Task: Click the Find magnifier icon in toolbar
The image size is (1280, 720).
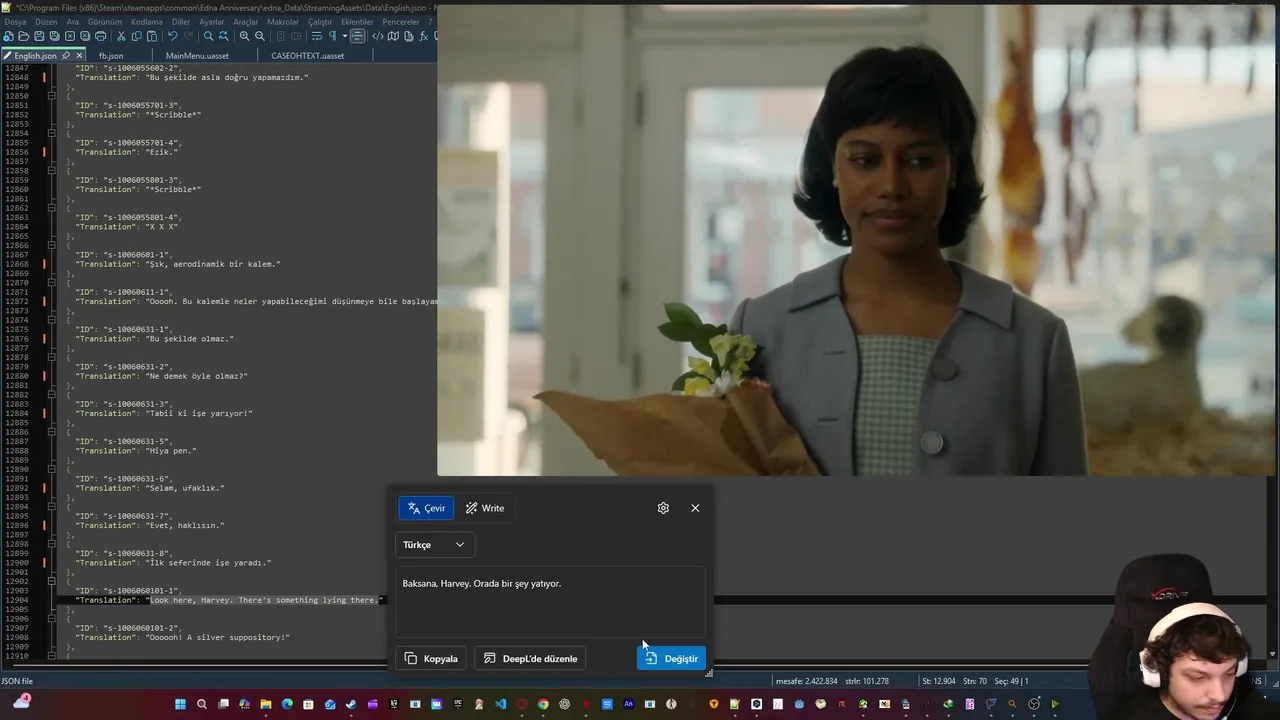Action: (x=208, y=36)
